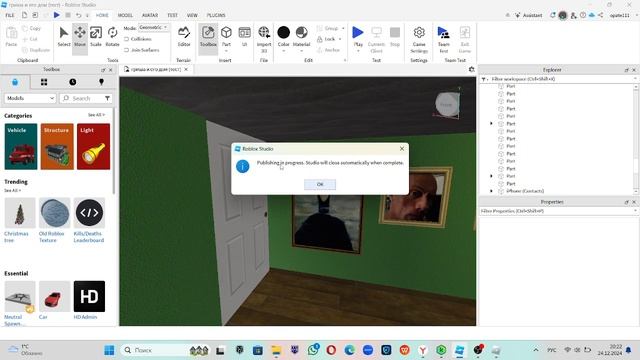Image resolution: width=640 pixels, height=360 pixels.
Task: Click OK in the publishing dialog
Action: (x=320, y=184)
